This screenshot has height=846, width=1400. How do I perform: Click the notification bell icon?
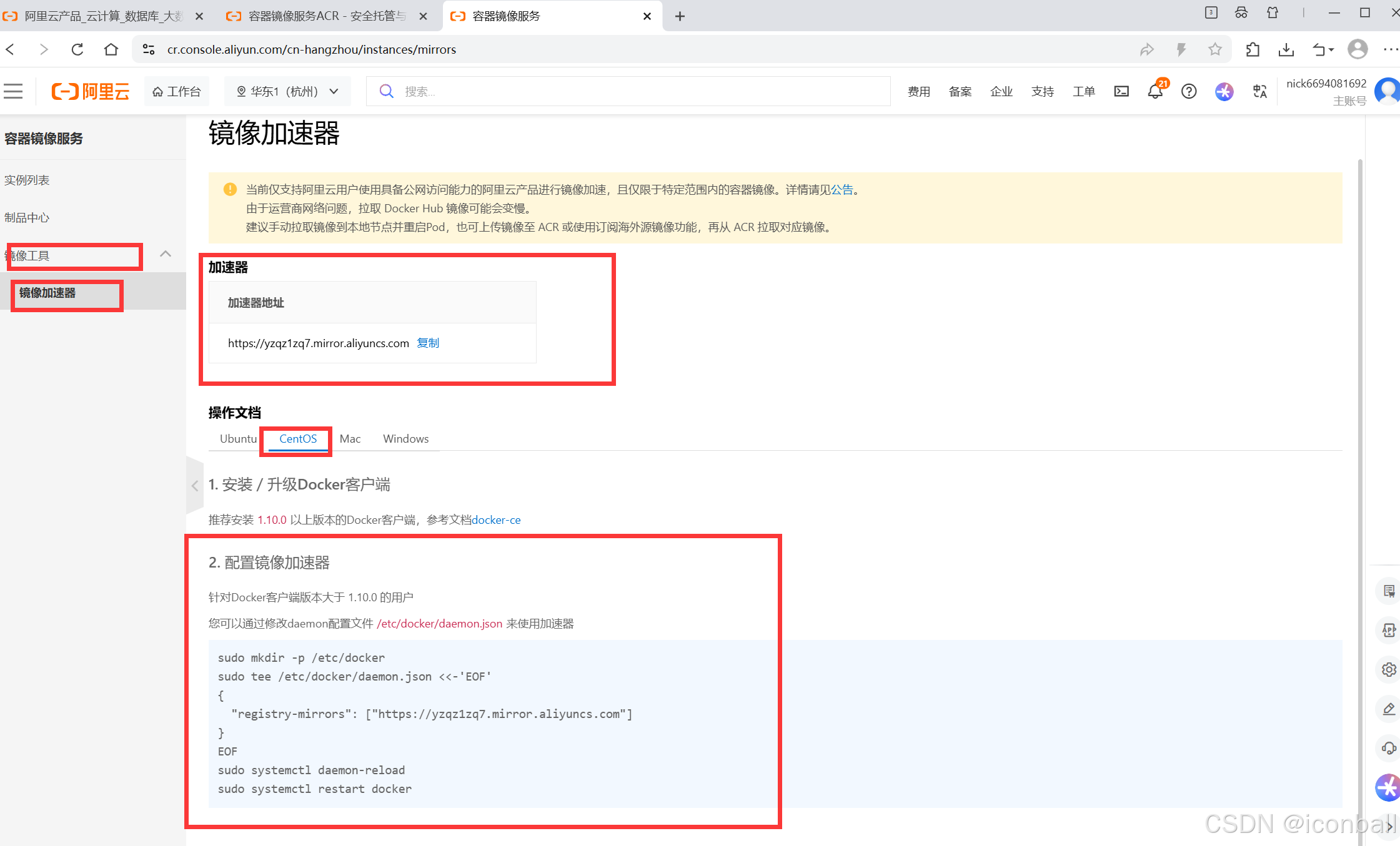coord(1154,92)
